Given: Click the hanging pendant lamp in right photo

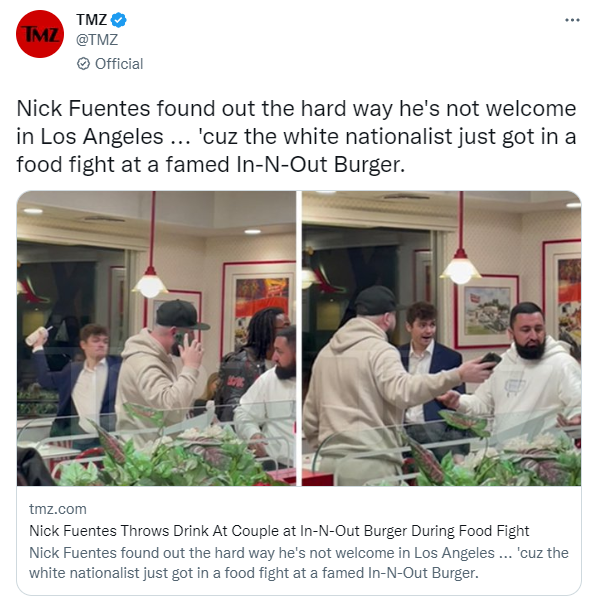Looking at the screenshot, I should 460,267.
